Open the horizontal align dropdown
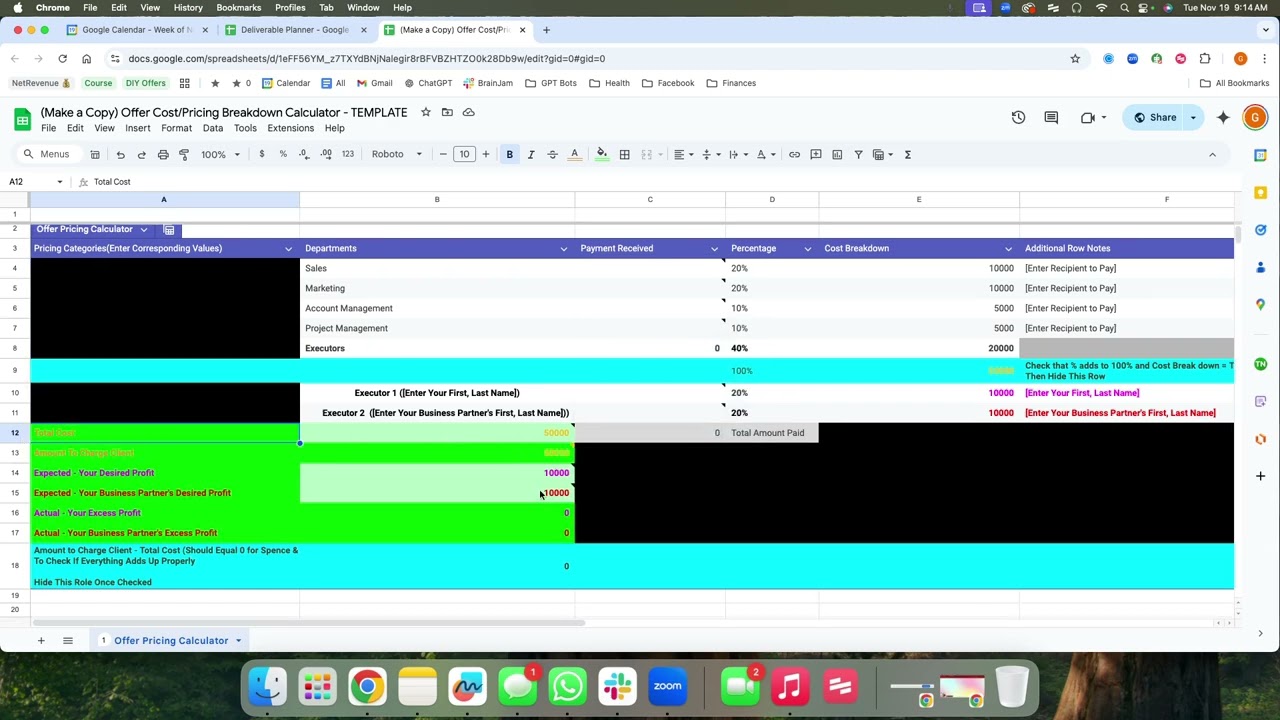 pyautogui.click(x=683, y=154)
